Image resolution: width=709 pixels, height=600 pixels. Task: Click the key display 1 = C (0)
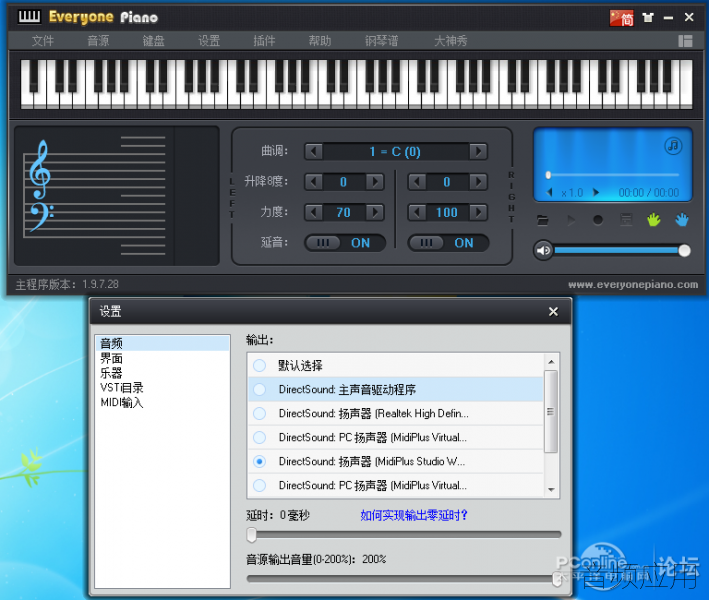[x=395, y=151]
